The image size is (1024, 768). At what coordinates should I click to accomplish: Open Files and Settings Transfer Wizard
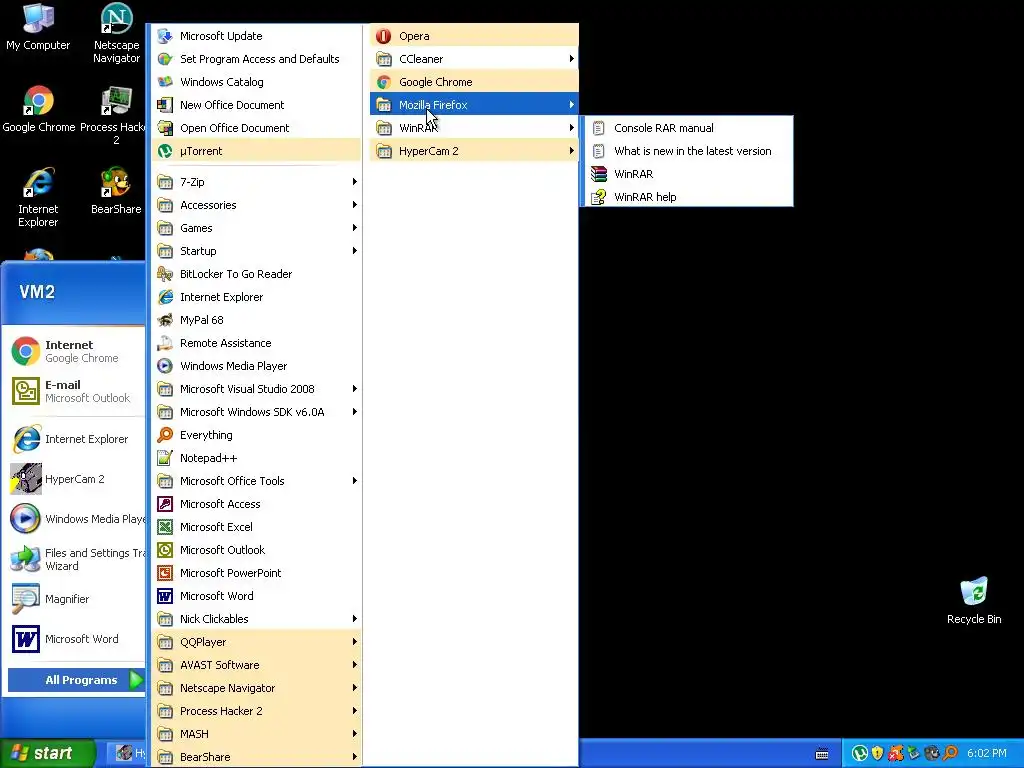point(76,559)
